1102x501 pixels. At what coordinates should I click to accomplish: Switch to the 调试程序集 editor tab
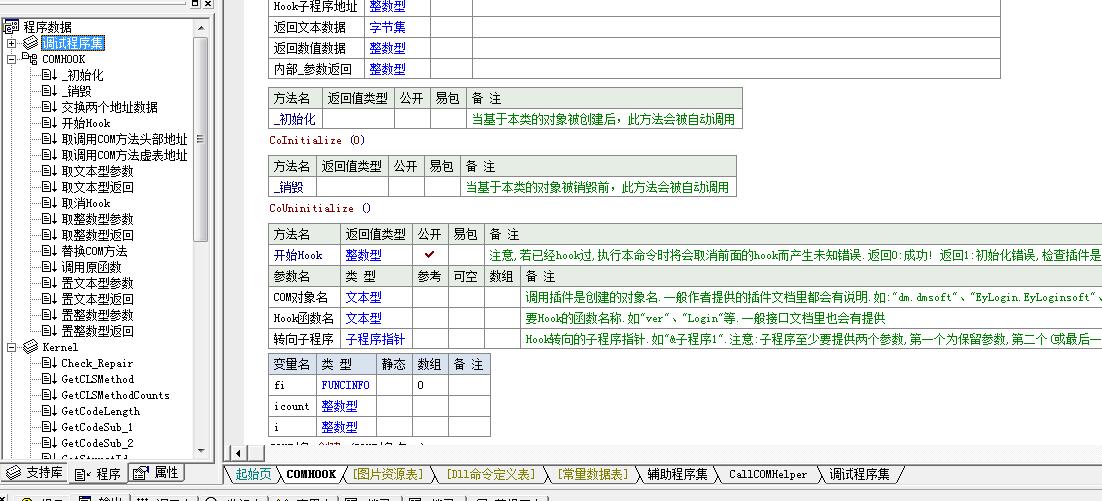(x=859, y=474)
